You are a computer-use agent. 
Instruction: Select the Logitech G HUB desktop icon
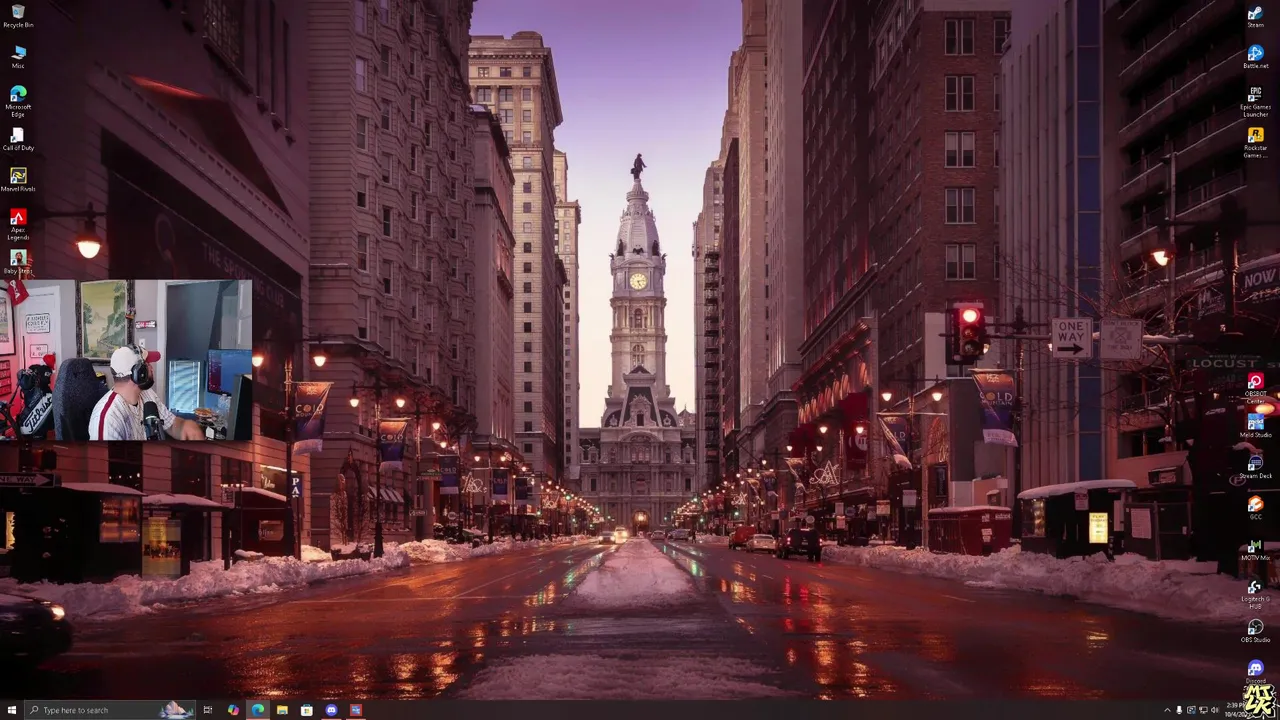[1255, 593]
